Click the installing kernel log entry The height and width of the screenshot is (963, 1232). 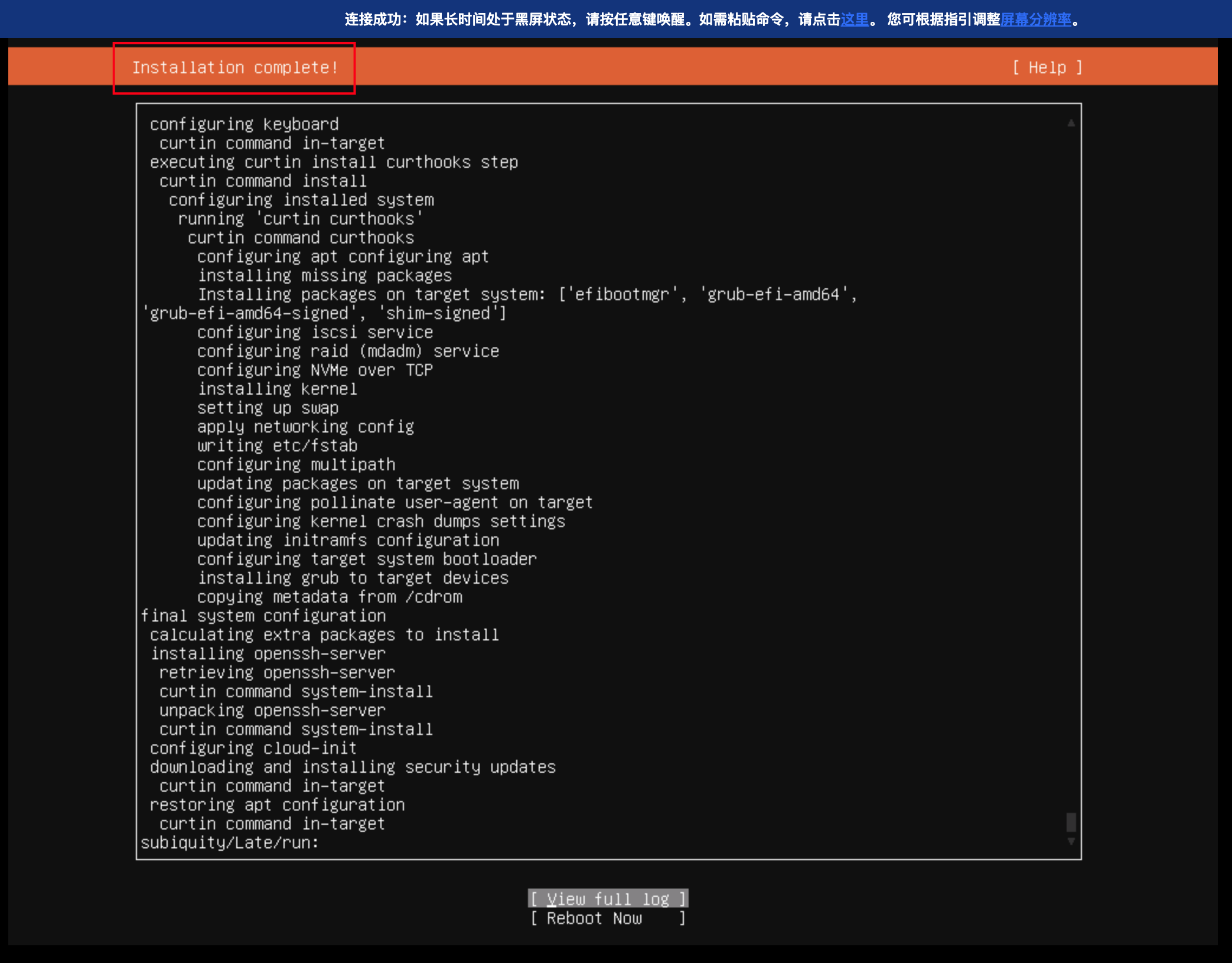coord(277,389)
